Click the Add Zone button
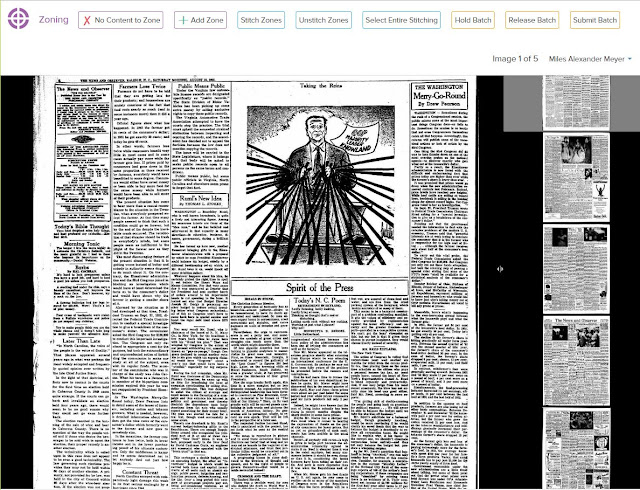This screenshot has height=490, width=640. click(200, 20)
